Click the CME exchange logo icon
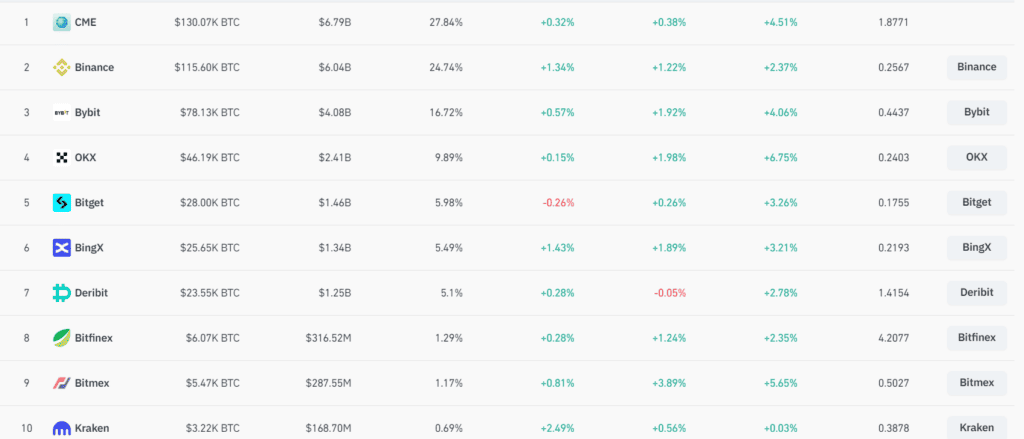 [61, 22]
